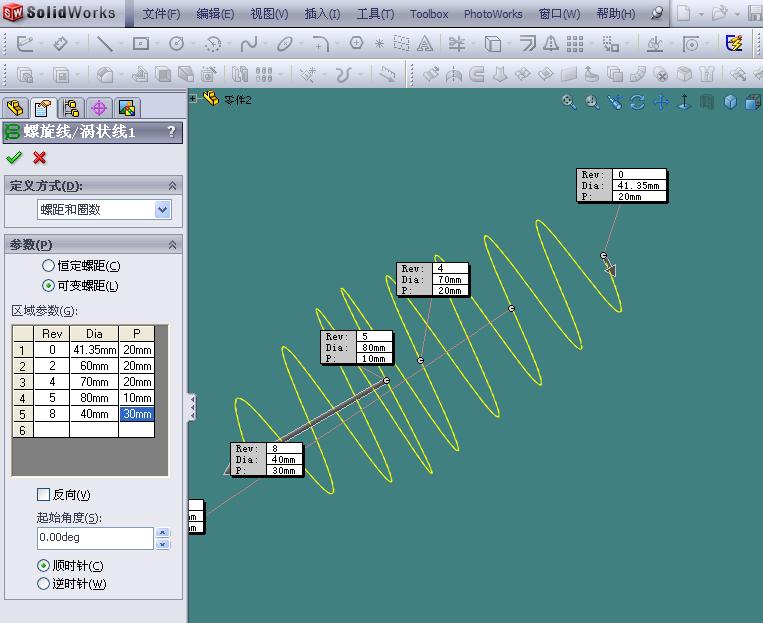Select the Spline sketch tool
The height and width of the screenshot is (623, 763).
pos(249,44)
